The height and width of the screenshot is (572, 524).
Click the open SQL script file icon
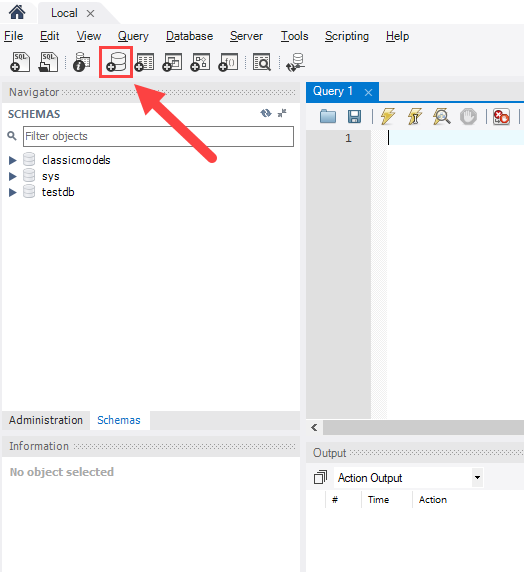point(48,62)
